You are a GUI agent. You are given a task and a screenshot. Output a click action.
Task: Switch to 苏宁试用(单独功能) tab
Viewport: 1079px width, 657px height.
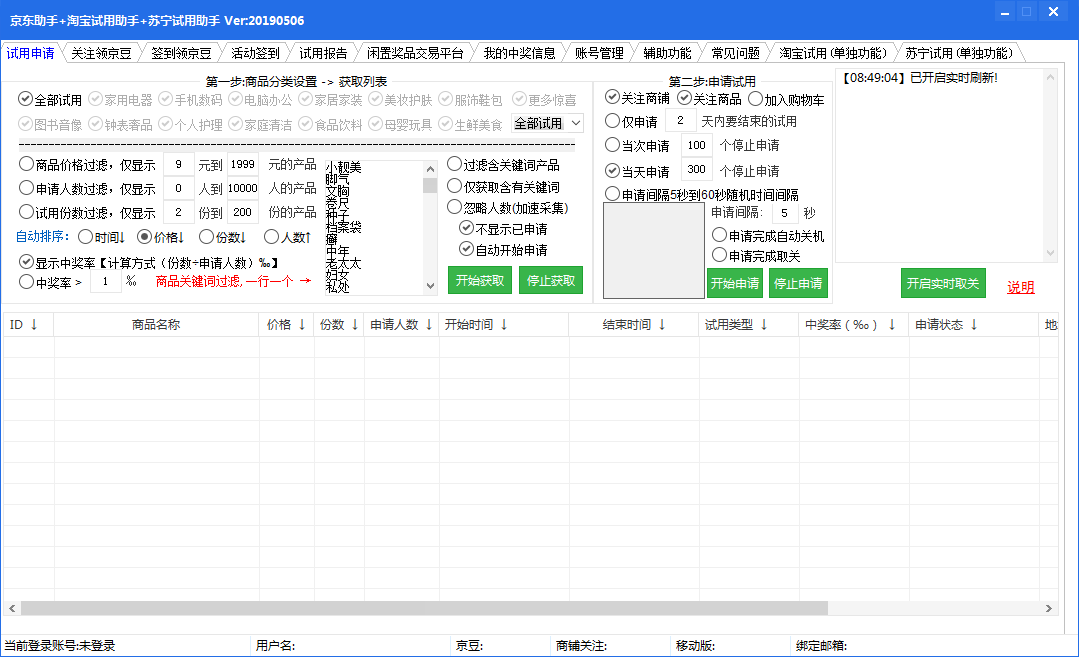tap(959, 53)
